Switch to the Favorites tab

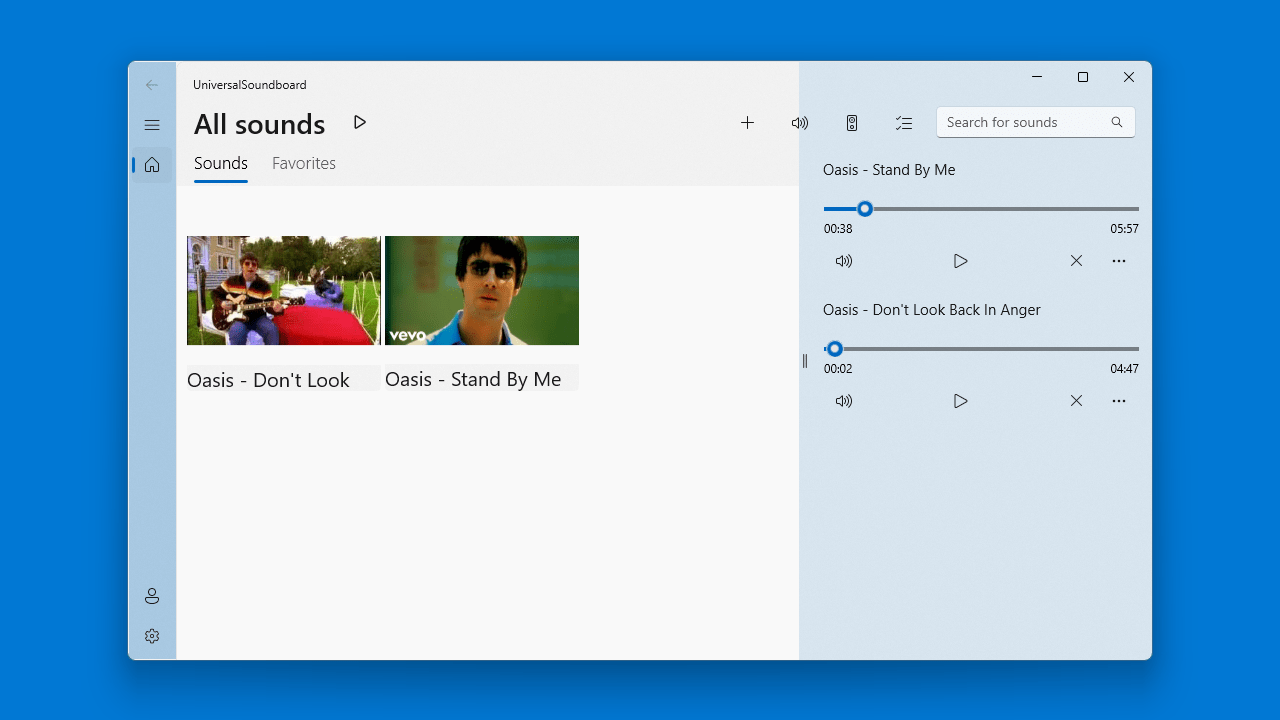[x=304, y=164]
